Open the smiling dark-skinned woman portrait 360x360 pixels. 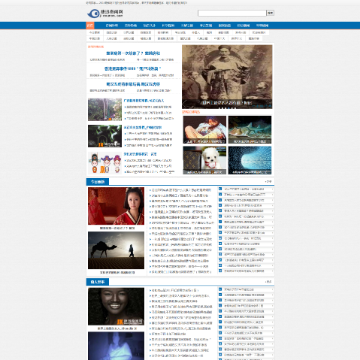tap(116, 307)
